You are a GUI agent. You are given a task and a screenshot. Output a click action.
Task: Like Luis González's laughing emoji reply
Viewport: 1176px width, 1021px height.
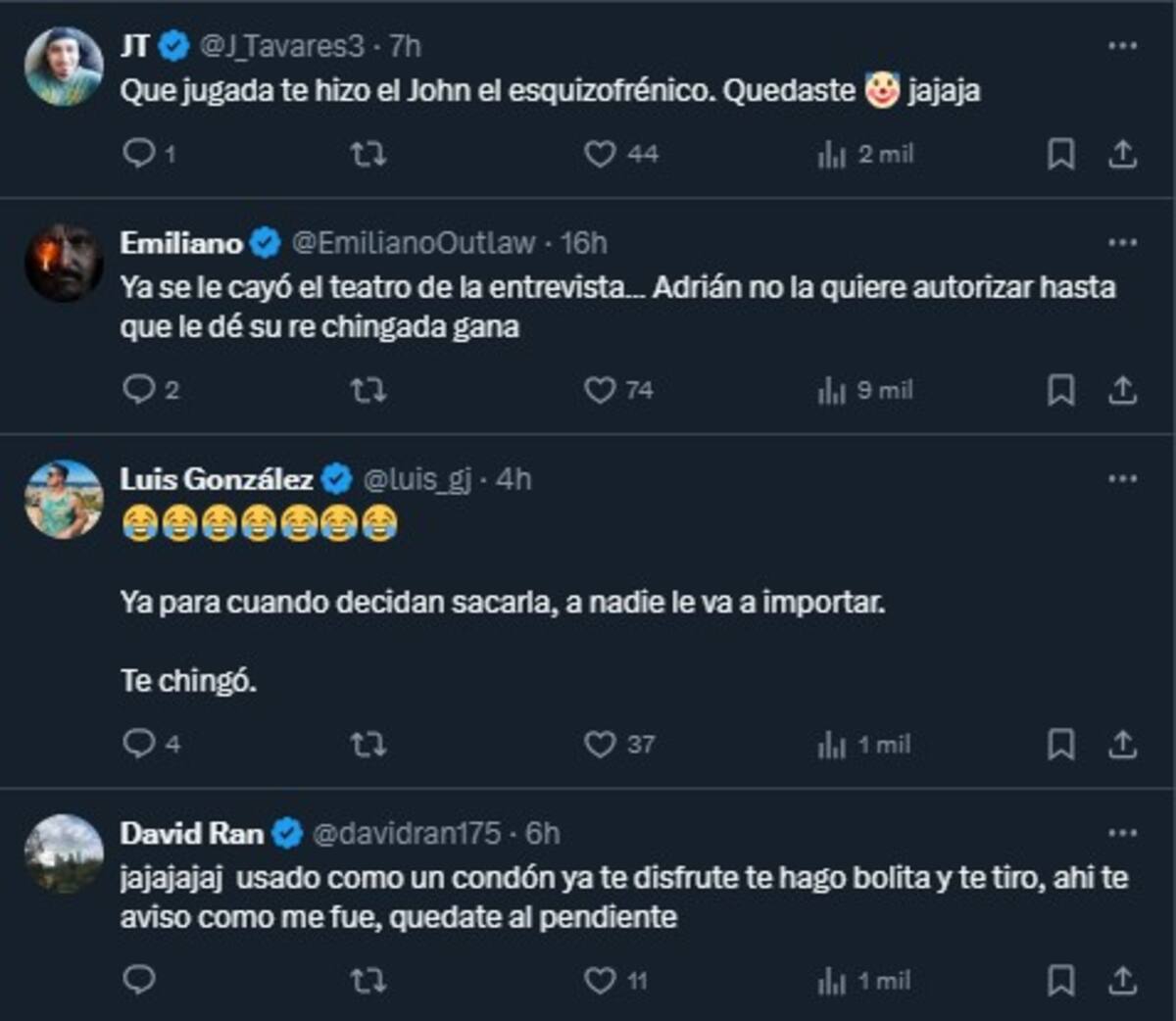pos(600,746)
